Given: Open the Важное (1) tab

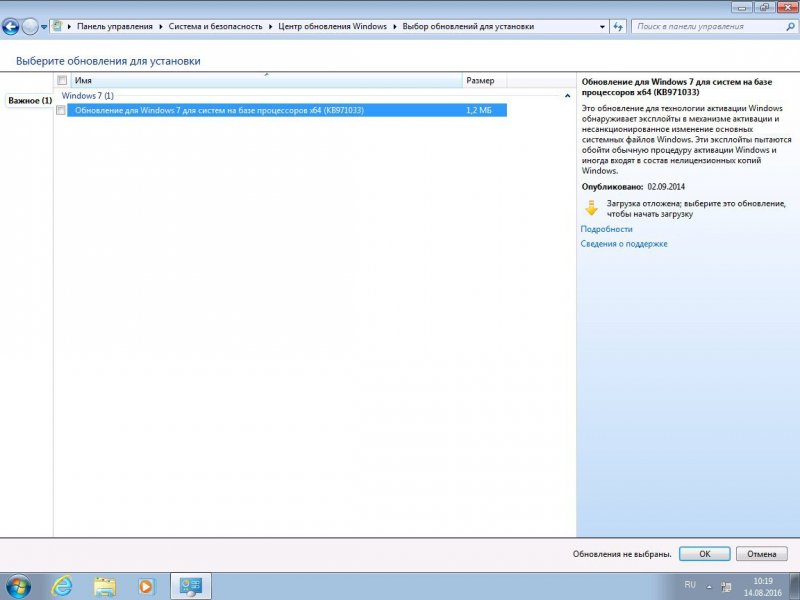Looking at the screenshot, I should tap(30, 101).
